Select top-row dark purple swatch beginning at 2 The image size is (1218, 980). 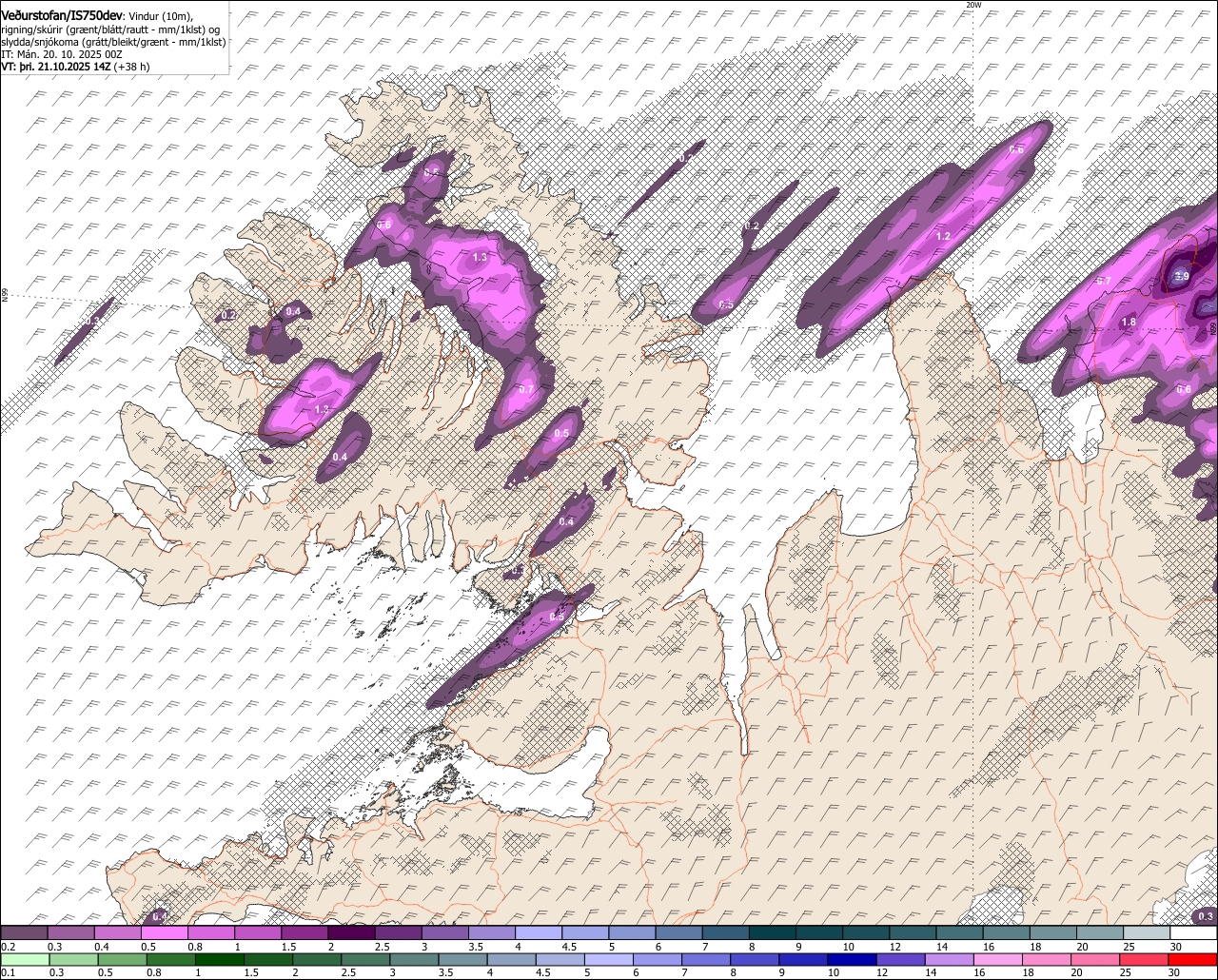pos(351,932)
